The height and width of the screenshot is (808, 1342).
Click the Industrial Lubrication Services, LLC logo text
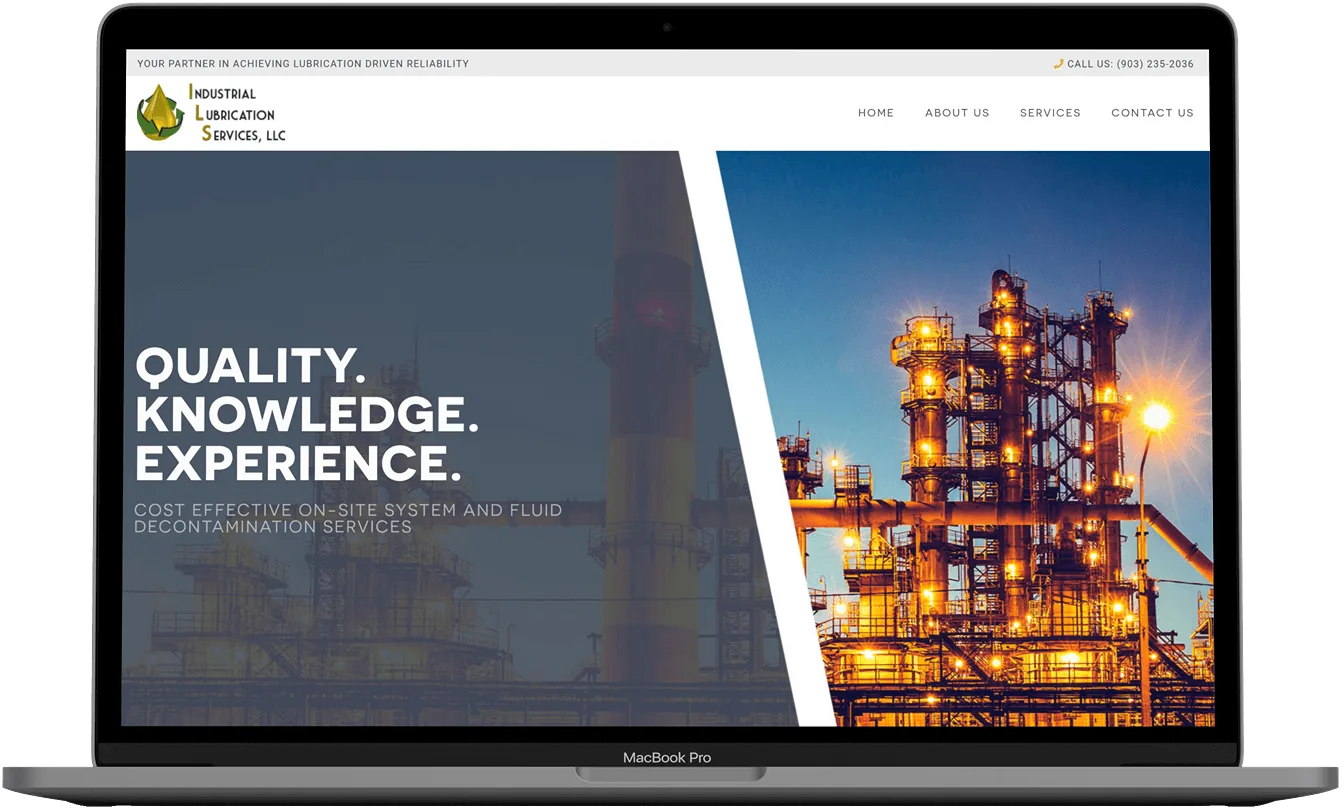pos(237,113)
